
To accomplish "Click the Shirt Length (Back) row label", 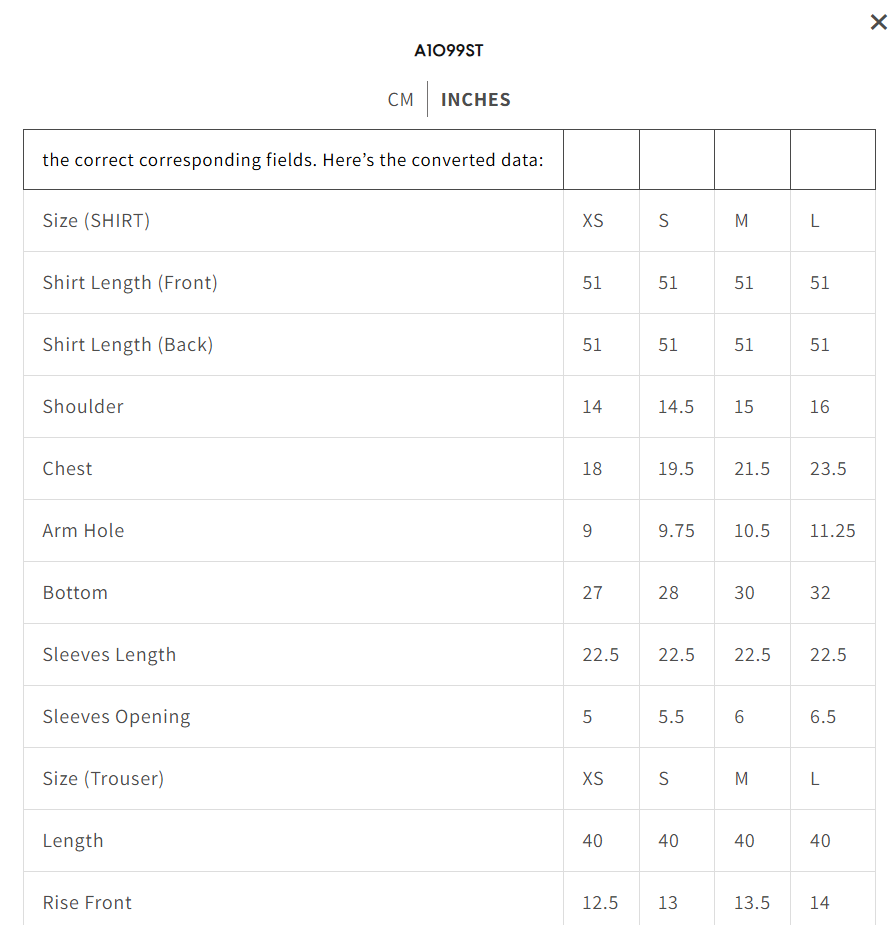I will [128, 345].
